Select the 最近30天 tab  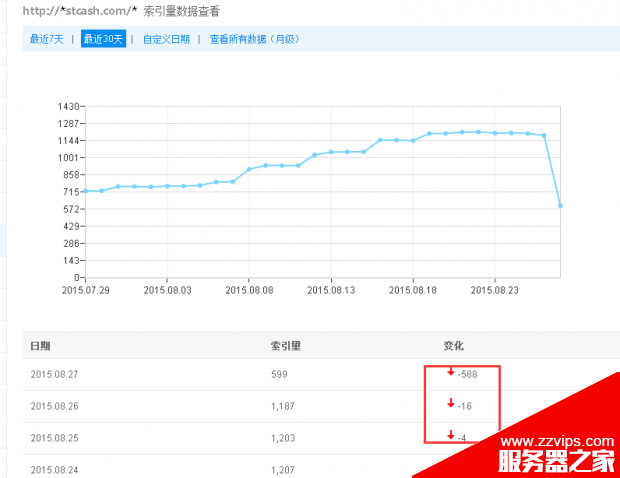click(103, 39)
